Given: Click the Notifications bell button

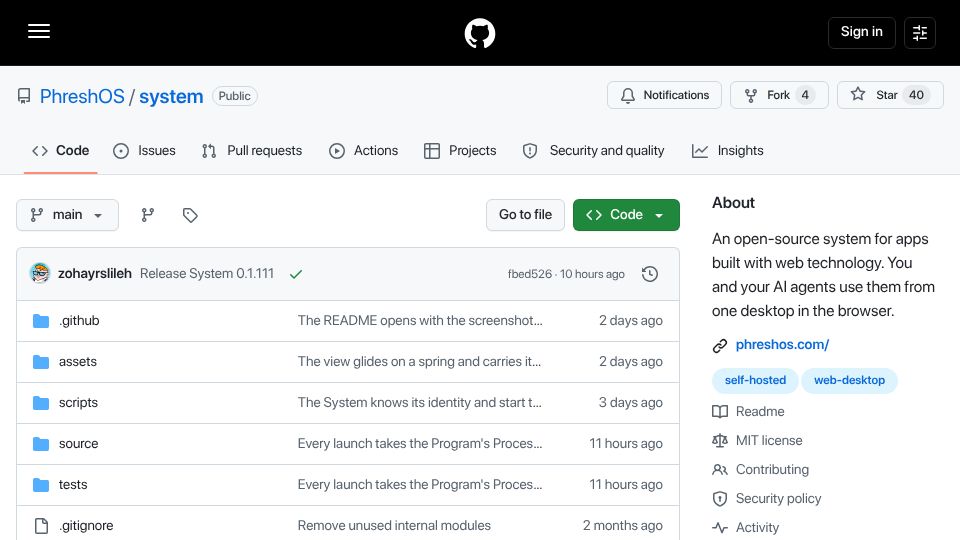Looking at the screenshot, I should click(664, 95).
